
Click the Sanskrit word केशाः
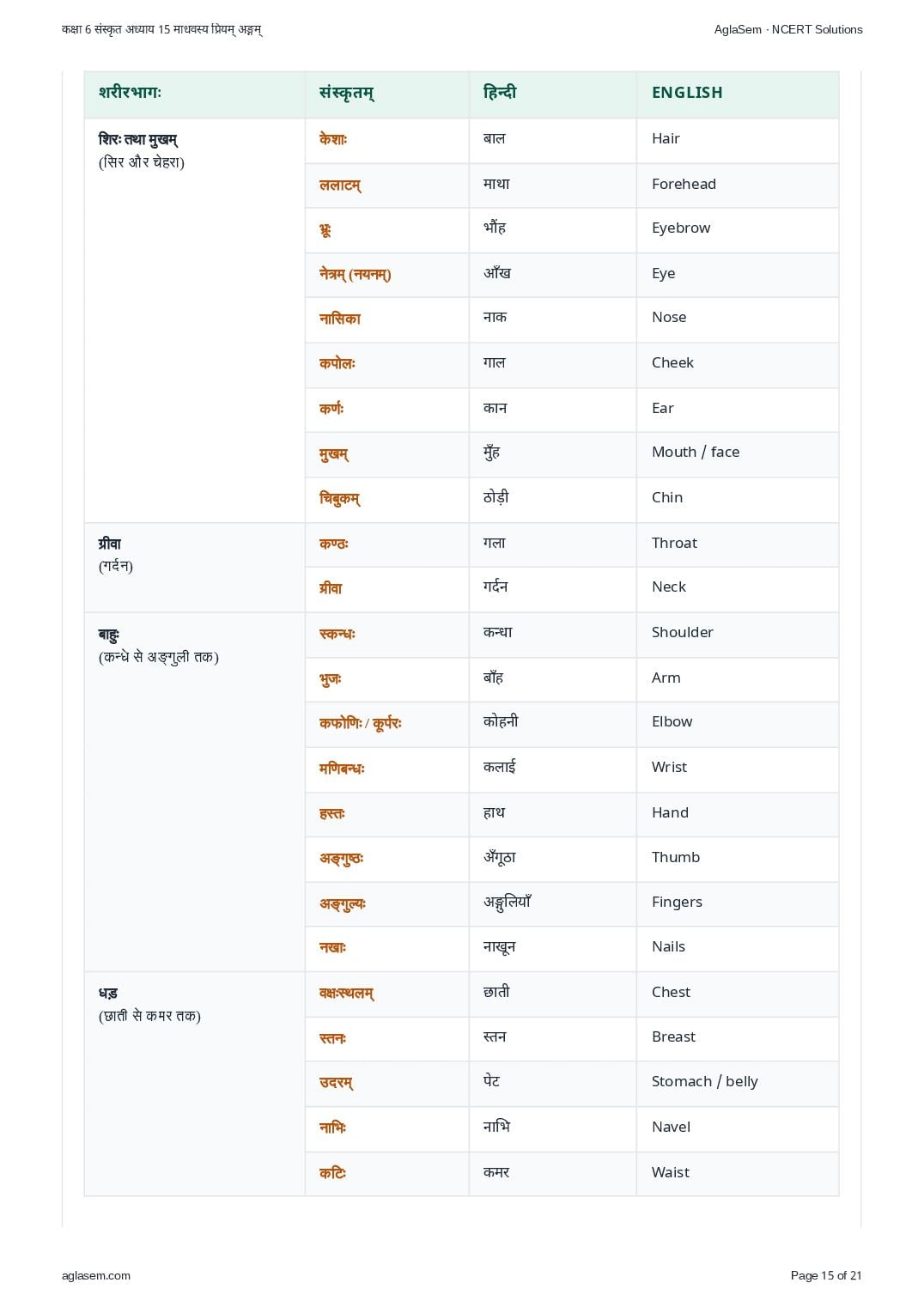pos(333,139)
